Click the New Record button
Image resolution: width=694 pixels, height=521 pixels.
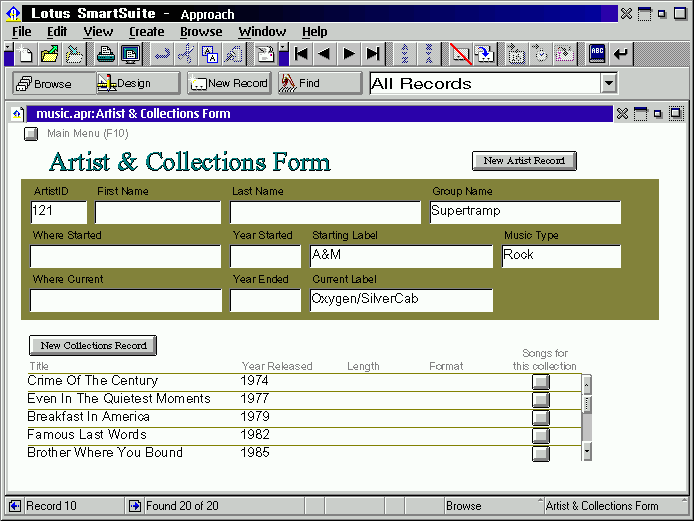pyautogui.click(x=229, y=83)
